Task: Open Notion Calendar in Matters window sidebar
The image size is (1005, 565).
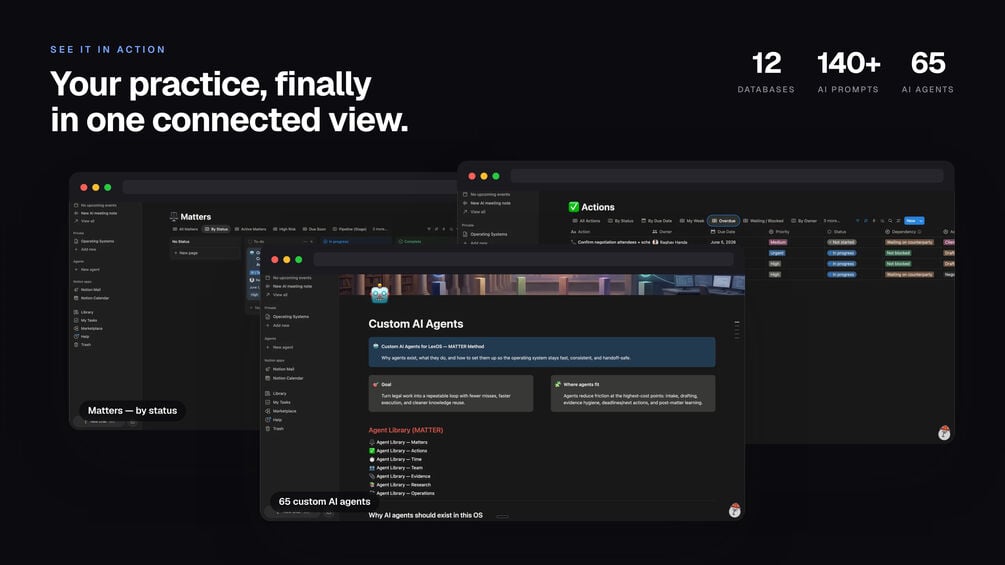Action: tap(92, 298)
